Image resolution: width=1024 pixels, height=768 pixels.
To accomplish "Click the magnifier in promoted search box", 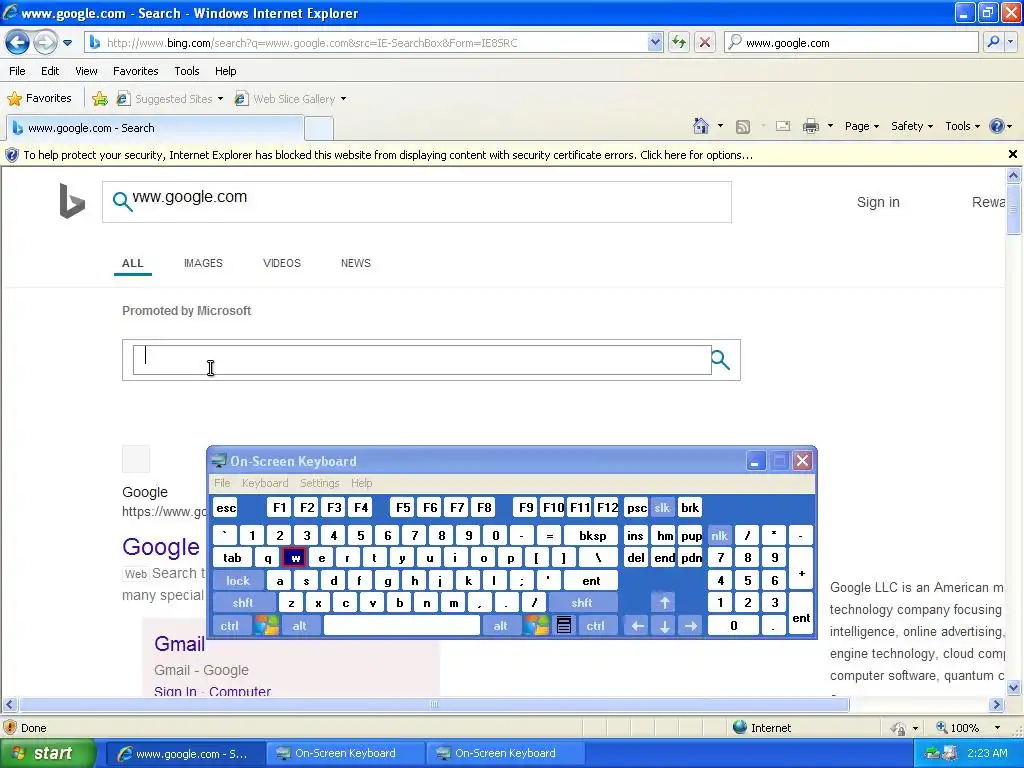I will (720, 360).
